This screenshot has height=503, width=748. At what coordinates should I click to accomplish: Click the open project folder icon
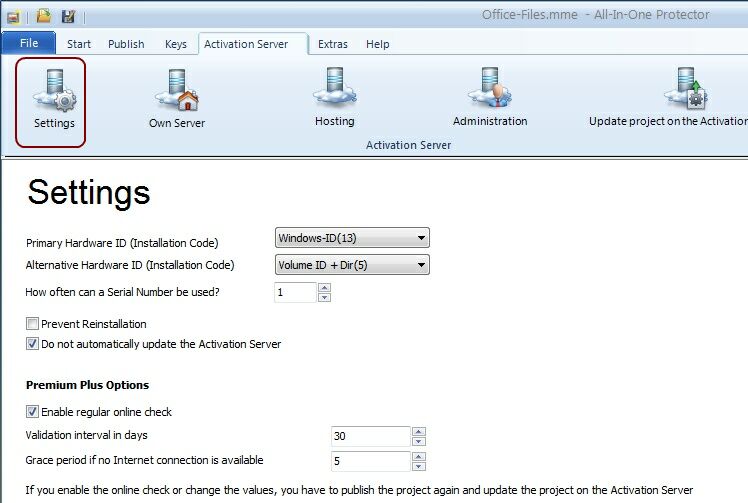click(x=44, y=15)
